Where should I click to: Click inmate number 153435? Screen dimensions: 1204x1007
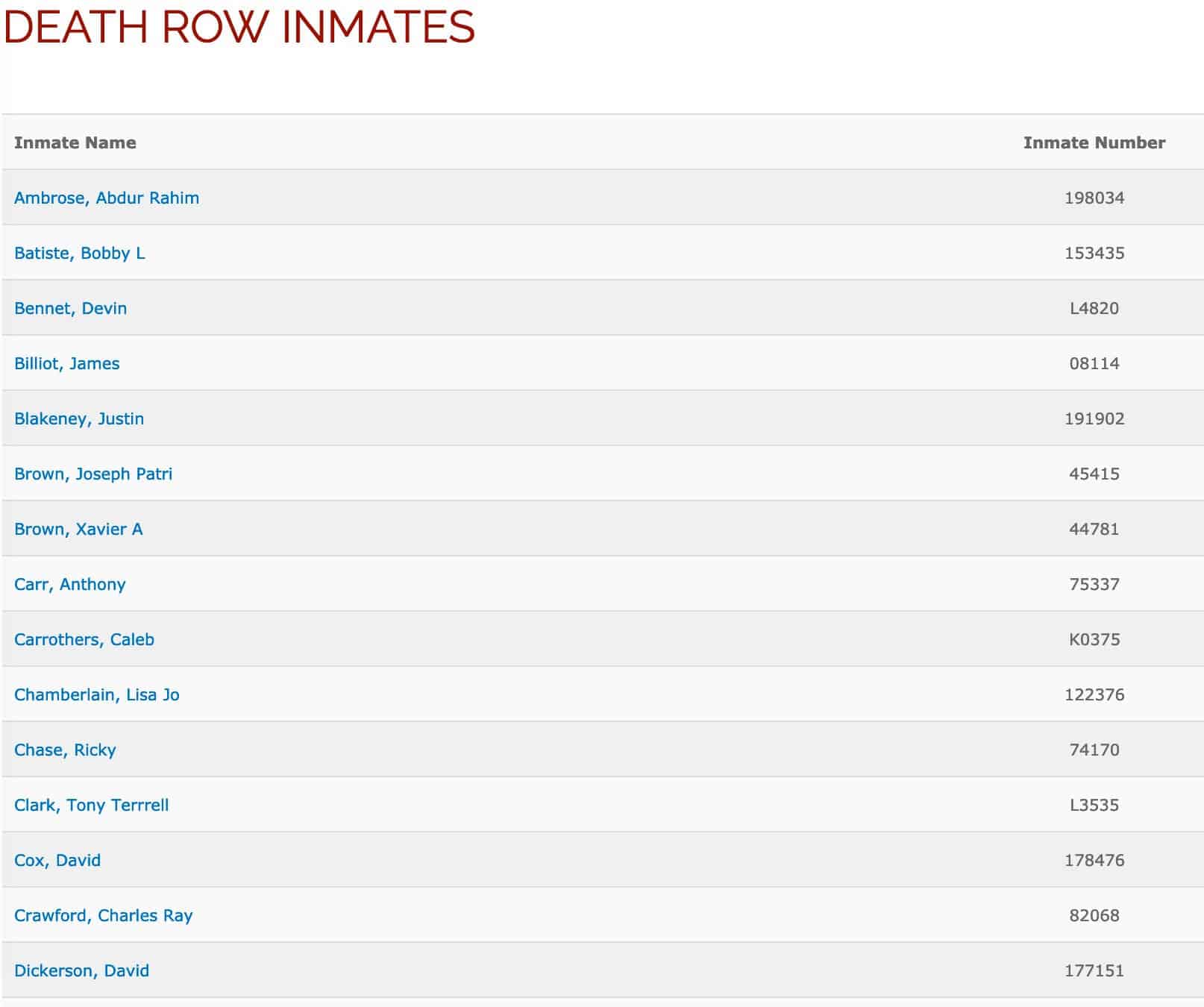[x=1094, y=253]
